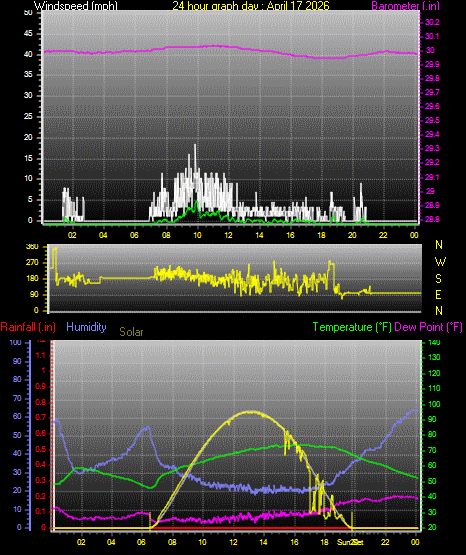Click the S compass label beside direction chart

[x=438, y=279]
